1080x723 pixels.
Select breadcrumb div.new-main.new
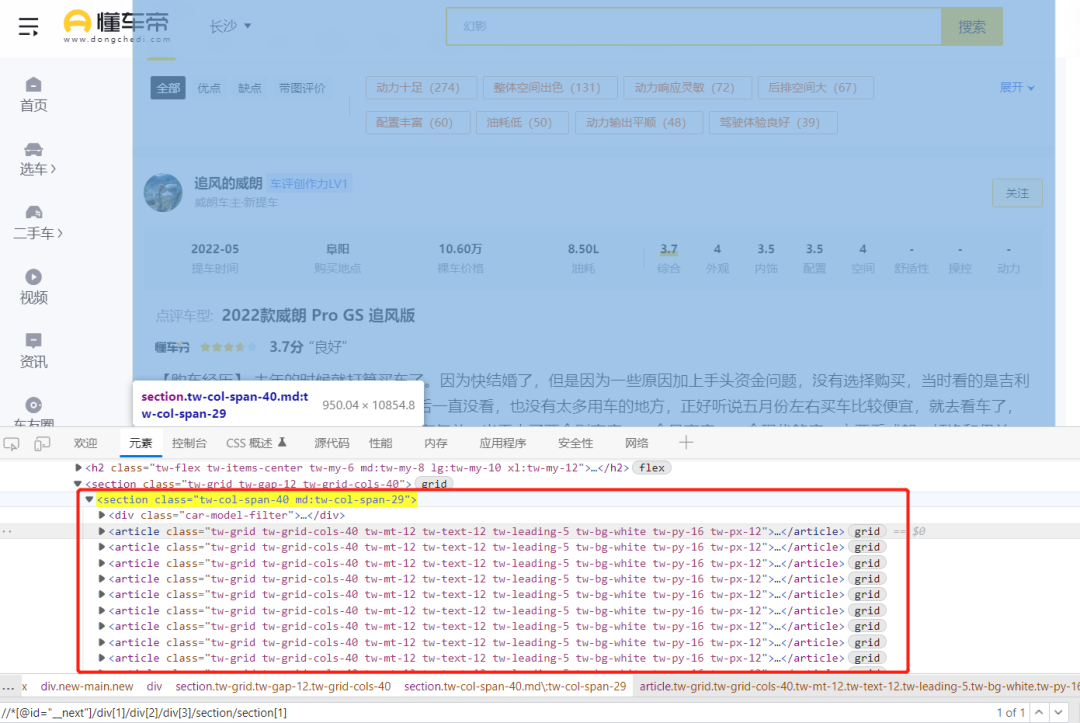point(87,687)
